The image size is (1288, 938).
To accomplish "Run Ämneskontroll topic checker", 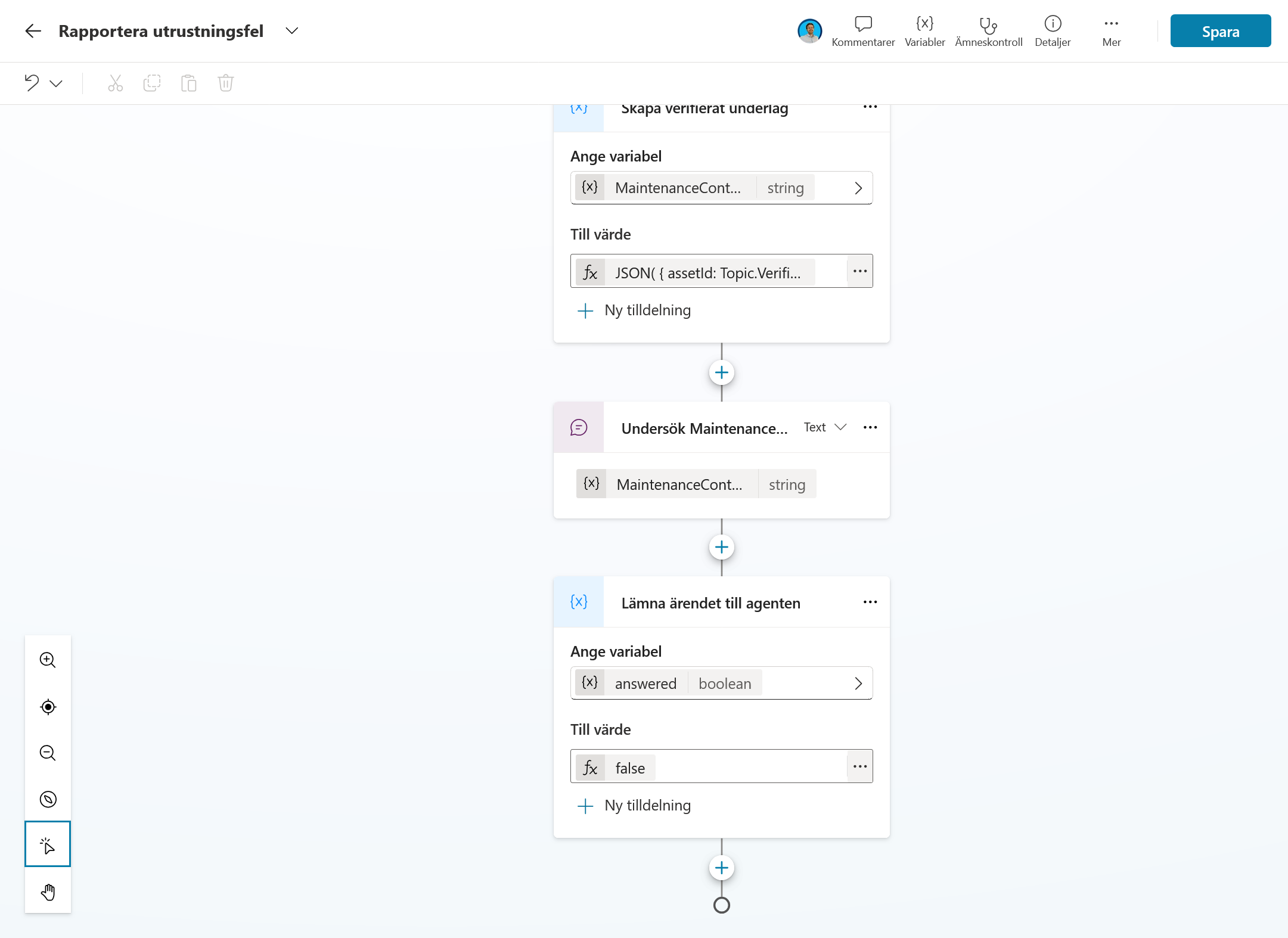I will click(988, 31).
